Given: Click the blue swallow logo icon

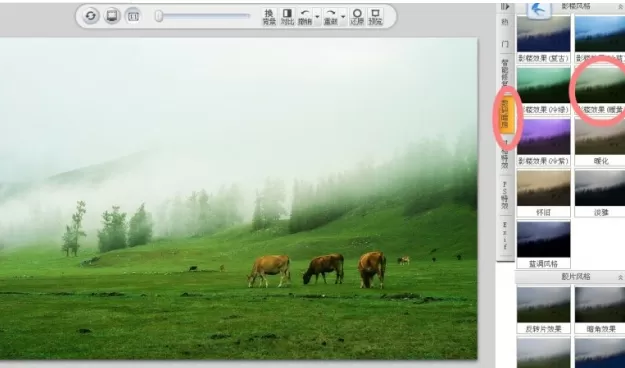Looking at the screenshot, I should [539, 10].
